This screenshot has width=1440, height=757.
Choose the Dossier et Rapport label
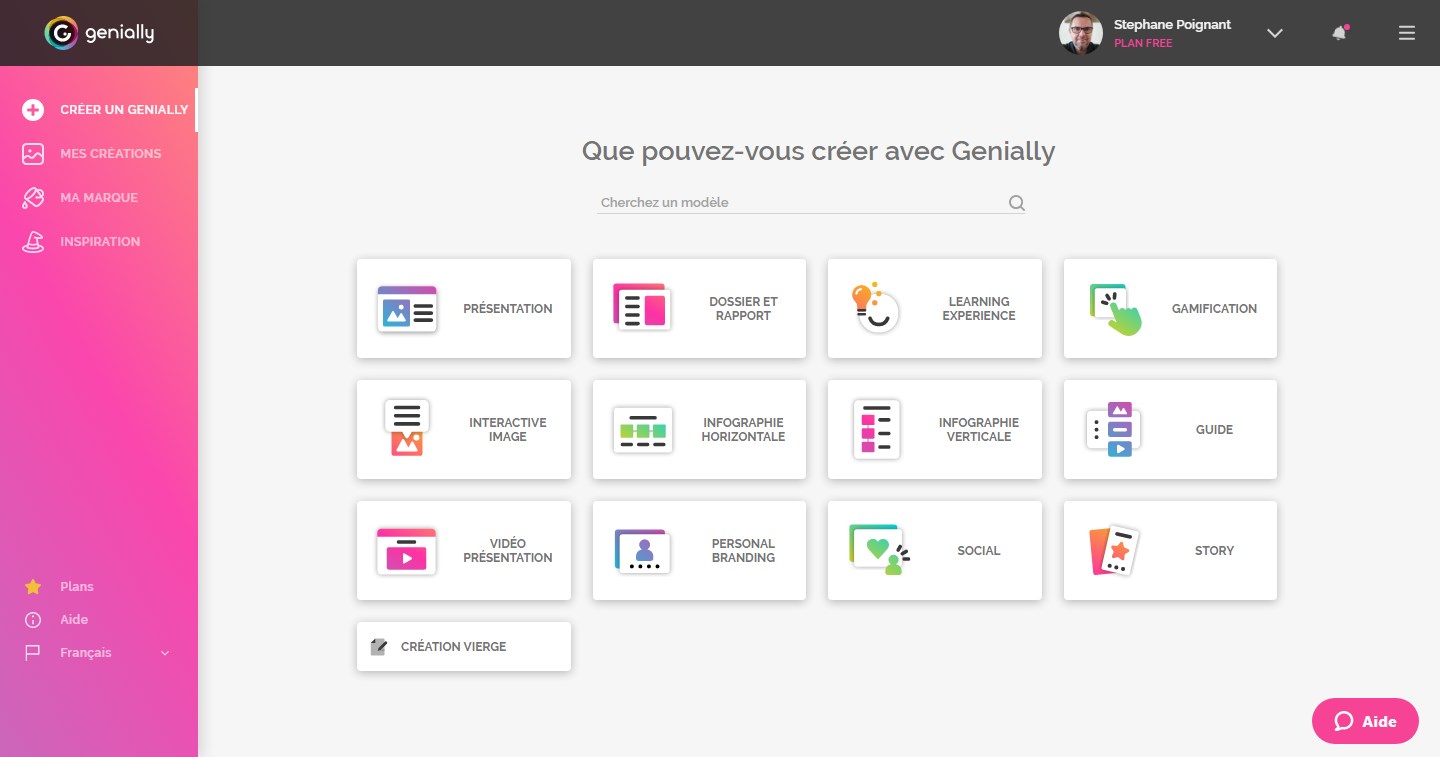pos(743,309)
